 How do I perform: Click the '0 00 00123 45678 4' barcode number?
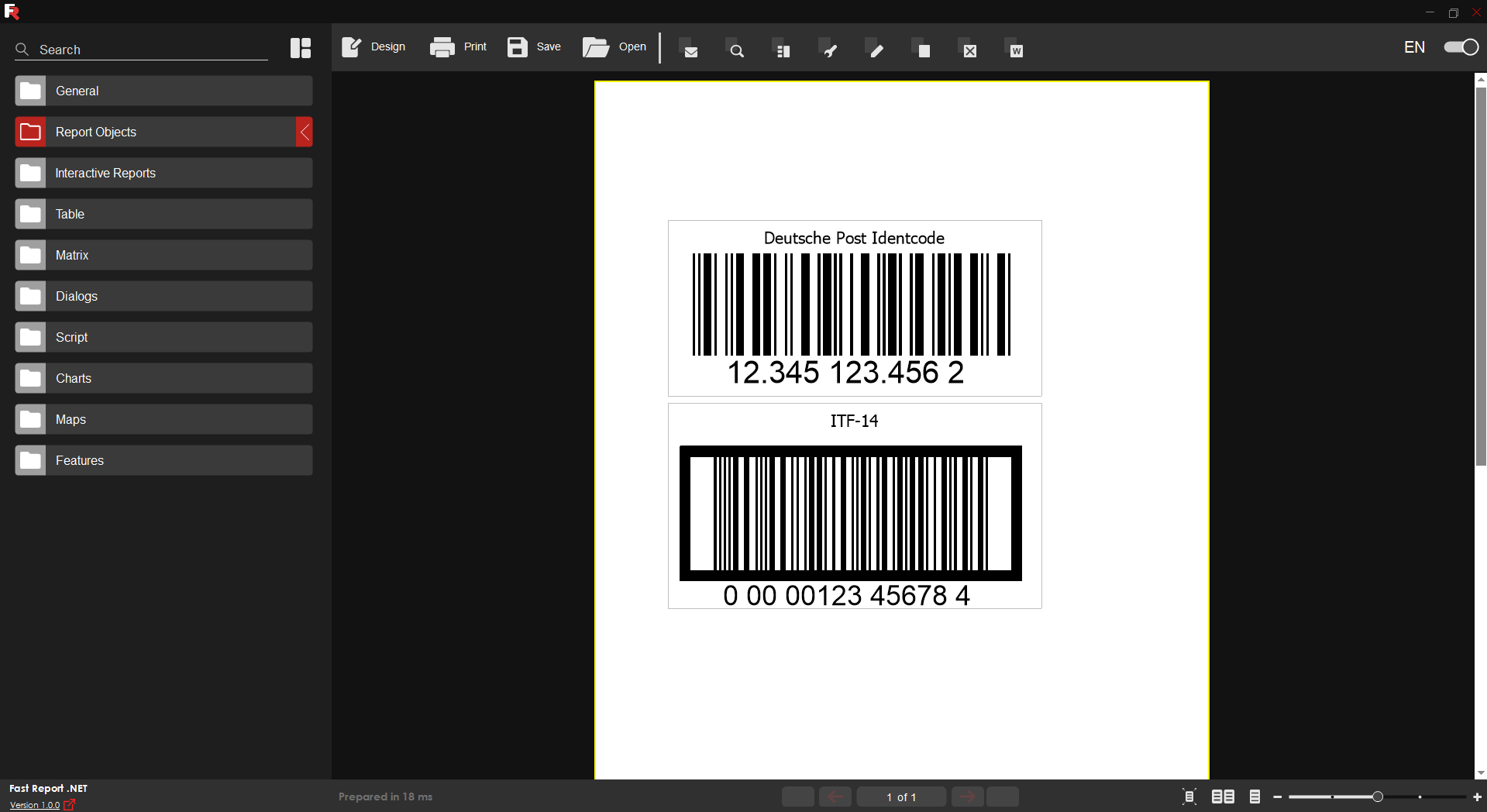click(x=846, y=595)
